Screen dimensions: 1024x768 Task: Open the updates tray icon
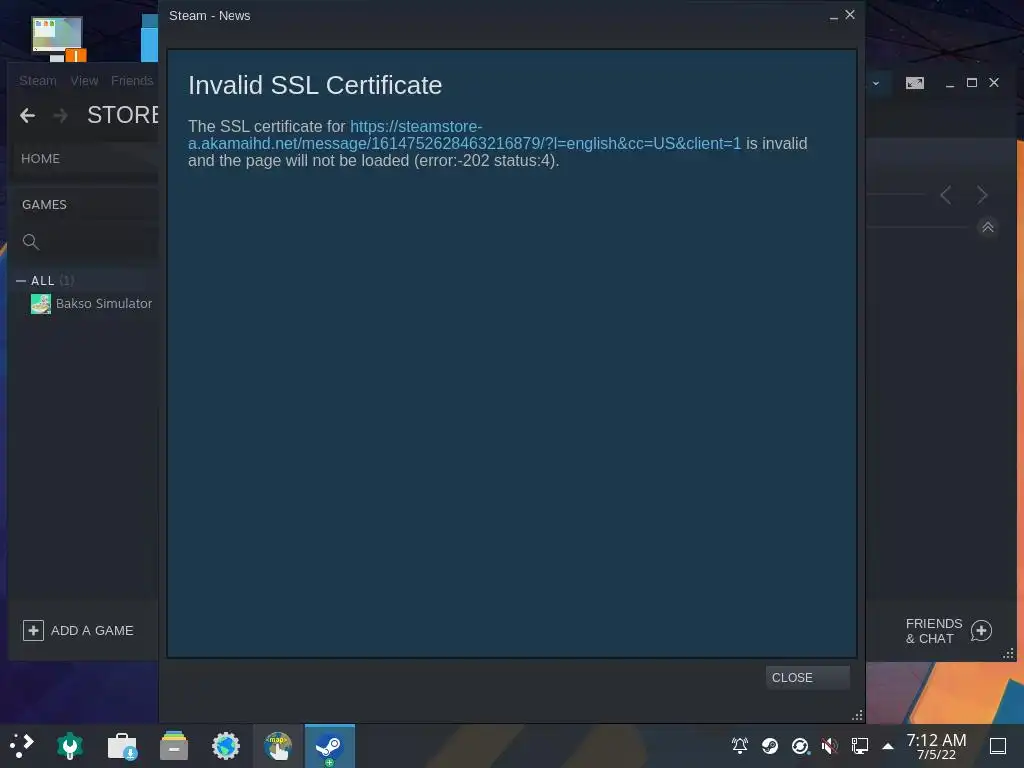800,745
